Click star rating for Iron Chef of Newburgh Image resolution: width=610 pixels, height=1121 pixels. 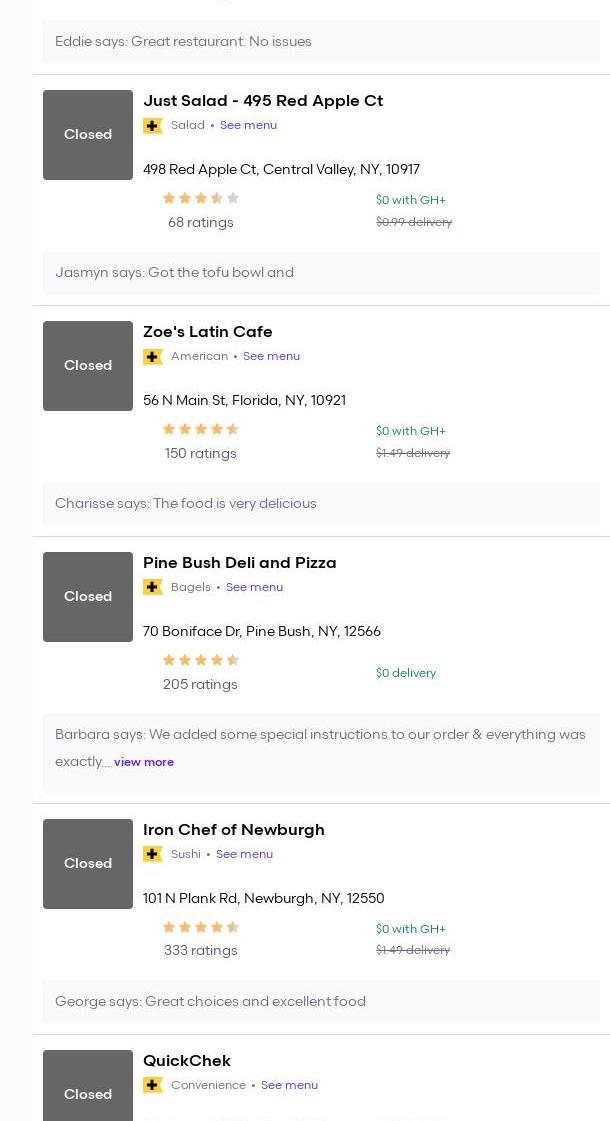point(200,928)
